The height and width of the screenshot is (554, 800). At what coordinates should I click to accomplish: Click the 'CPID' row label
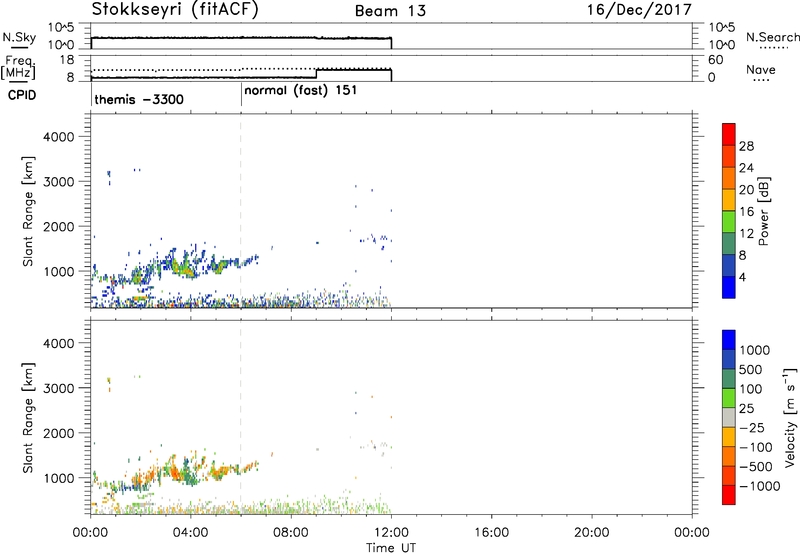[22, 95]
